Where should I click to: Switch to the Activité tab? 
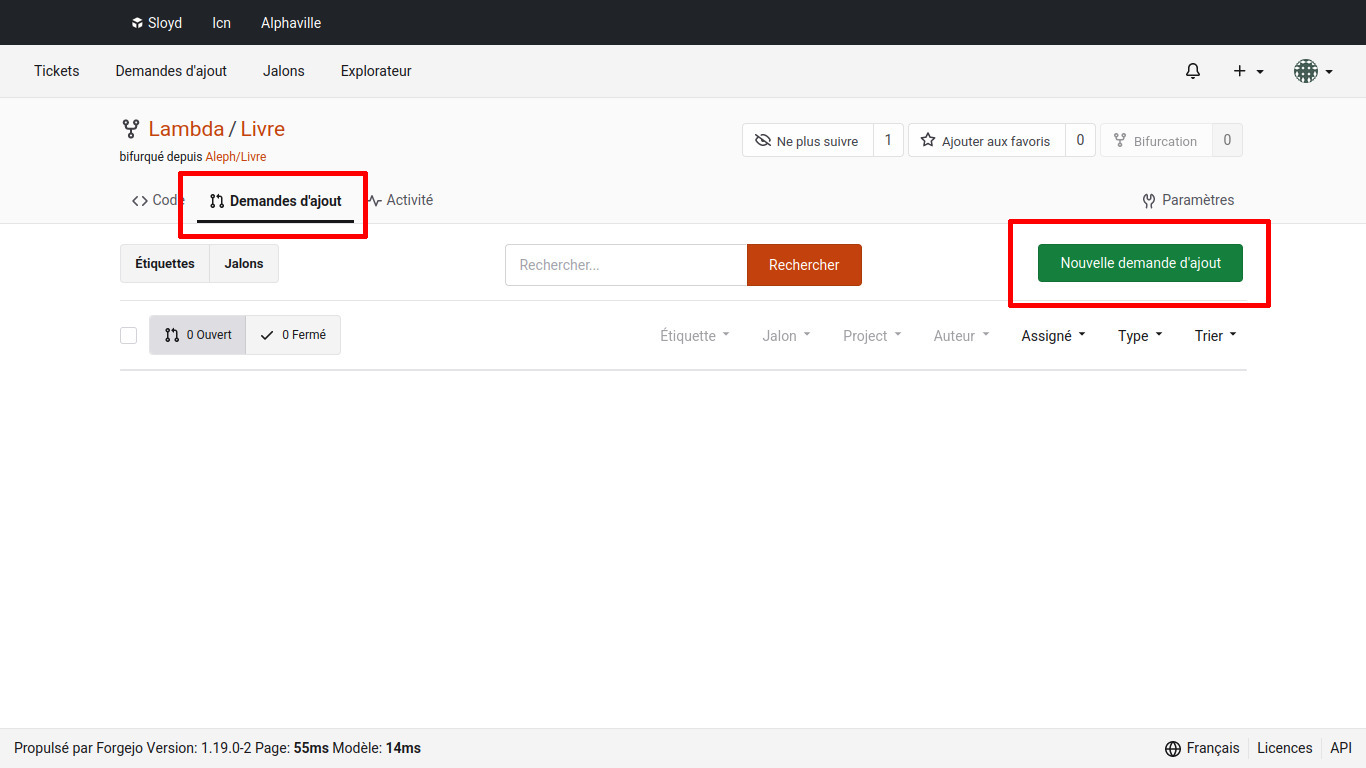click(400, 200)
